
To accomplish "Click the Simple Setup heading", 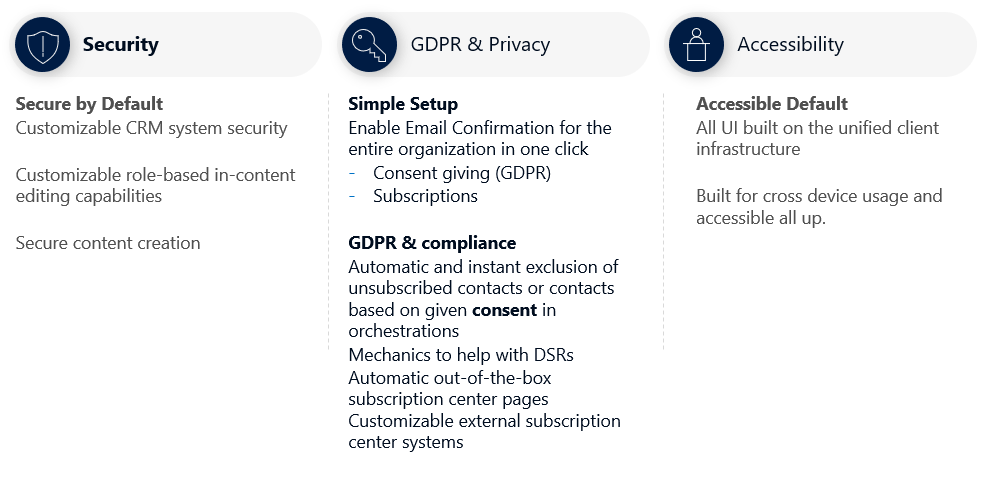I will pyautogui.click(x=403, y=104).
